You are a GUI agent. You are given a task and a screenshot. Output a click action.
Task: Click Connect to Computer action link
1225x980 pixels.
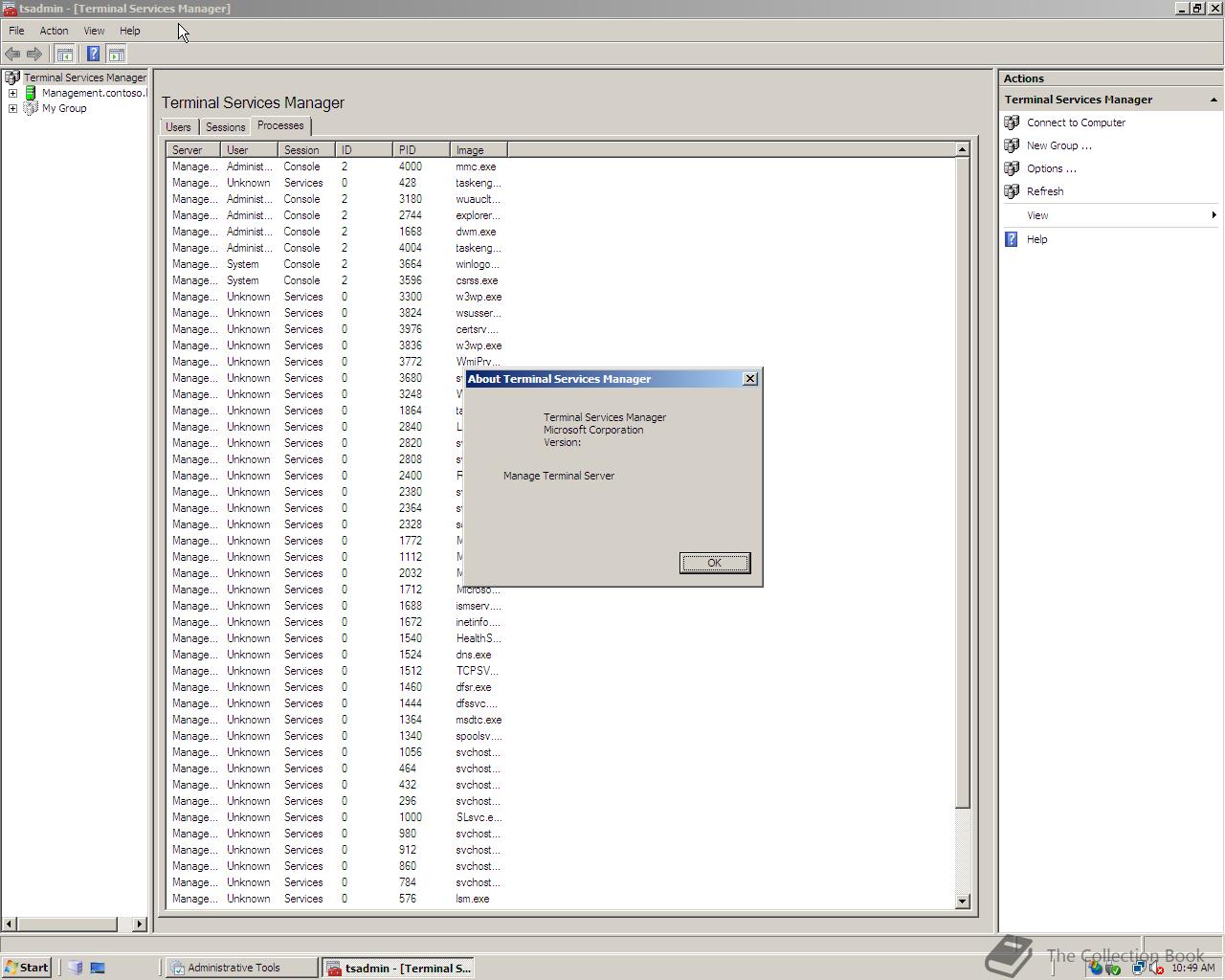(1076, 122)
